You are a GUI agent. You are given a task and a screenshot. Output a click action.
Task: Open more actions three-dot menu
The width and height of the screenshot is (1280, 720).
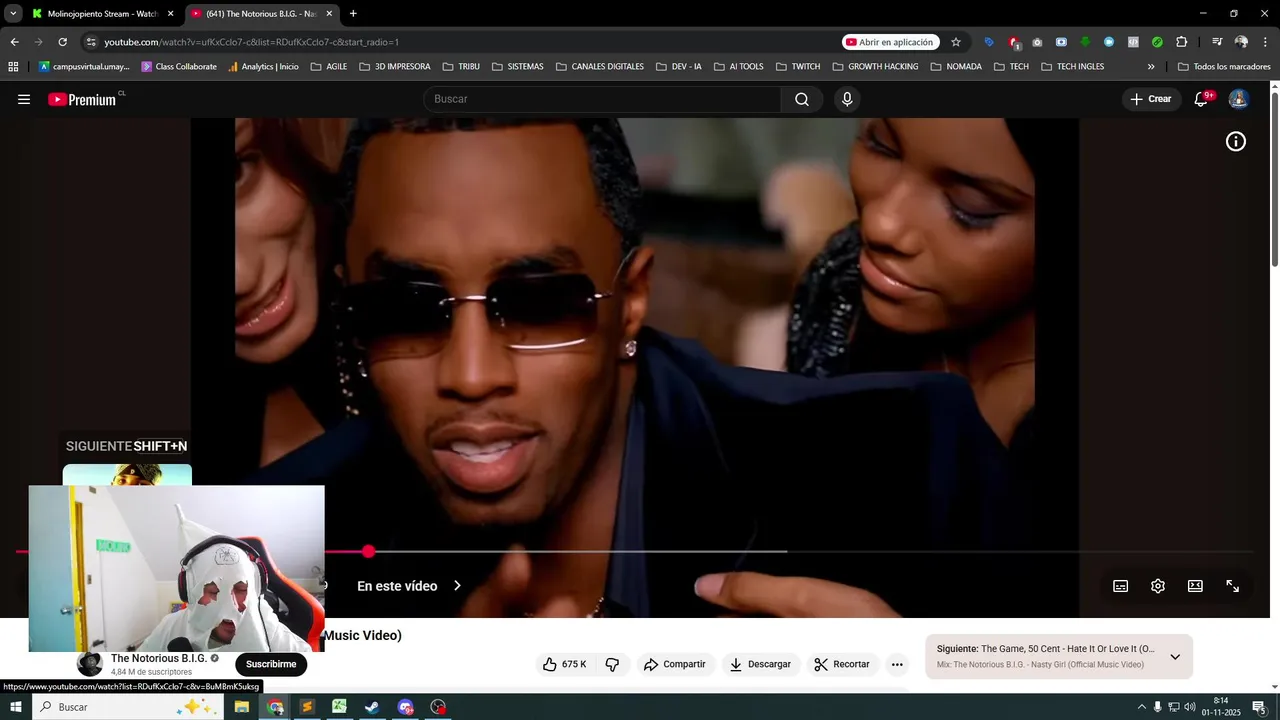click(x=897, y=664)
